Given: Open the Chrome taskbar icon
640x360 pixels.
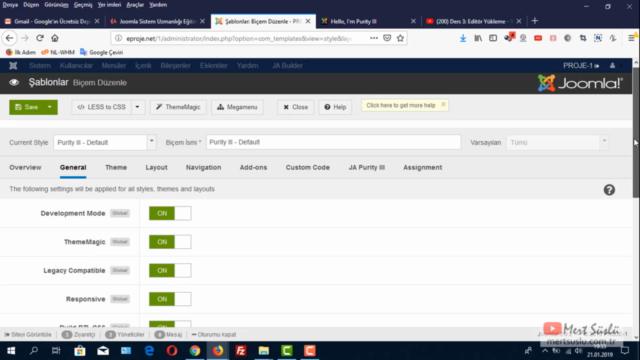Looking at the screenshot, I should [195, 351].
